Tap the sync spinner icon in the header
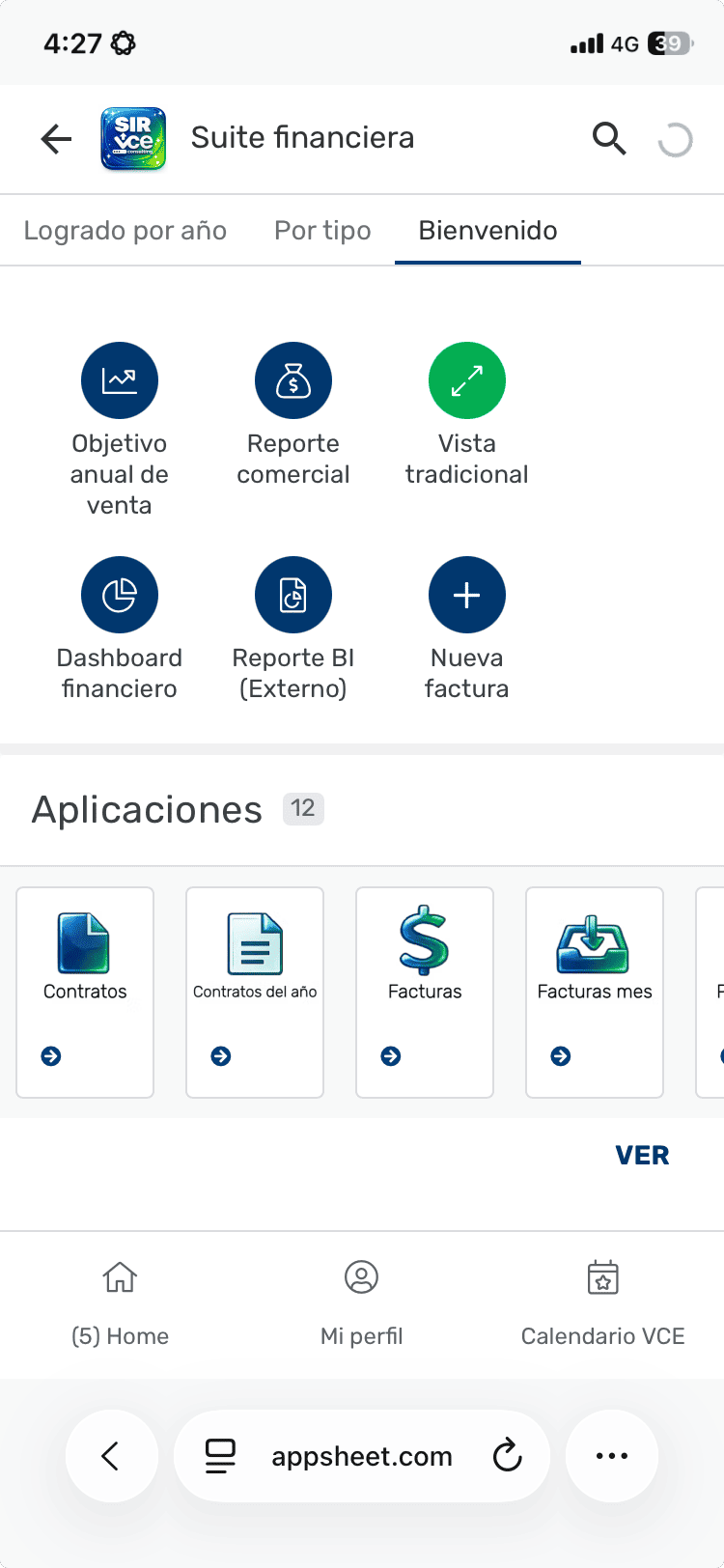 [x=676, y=140]
